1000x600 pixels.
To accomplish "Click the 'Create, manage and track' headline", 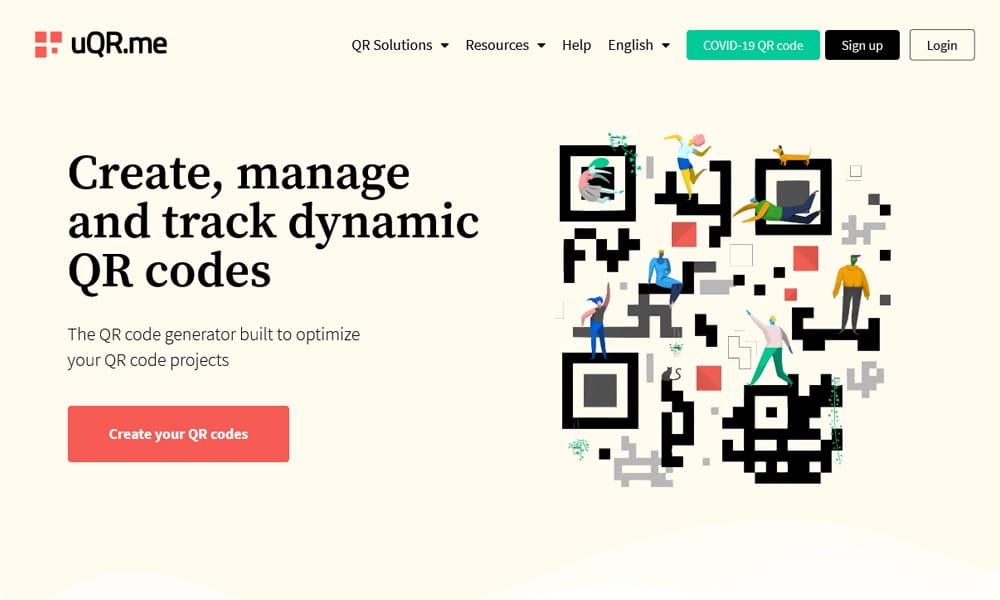I will click(x=273, y=220).
